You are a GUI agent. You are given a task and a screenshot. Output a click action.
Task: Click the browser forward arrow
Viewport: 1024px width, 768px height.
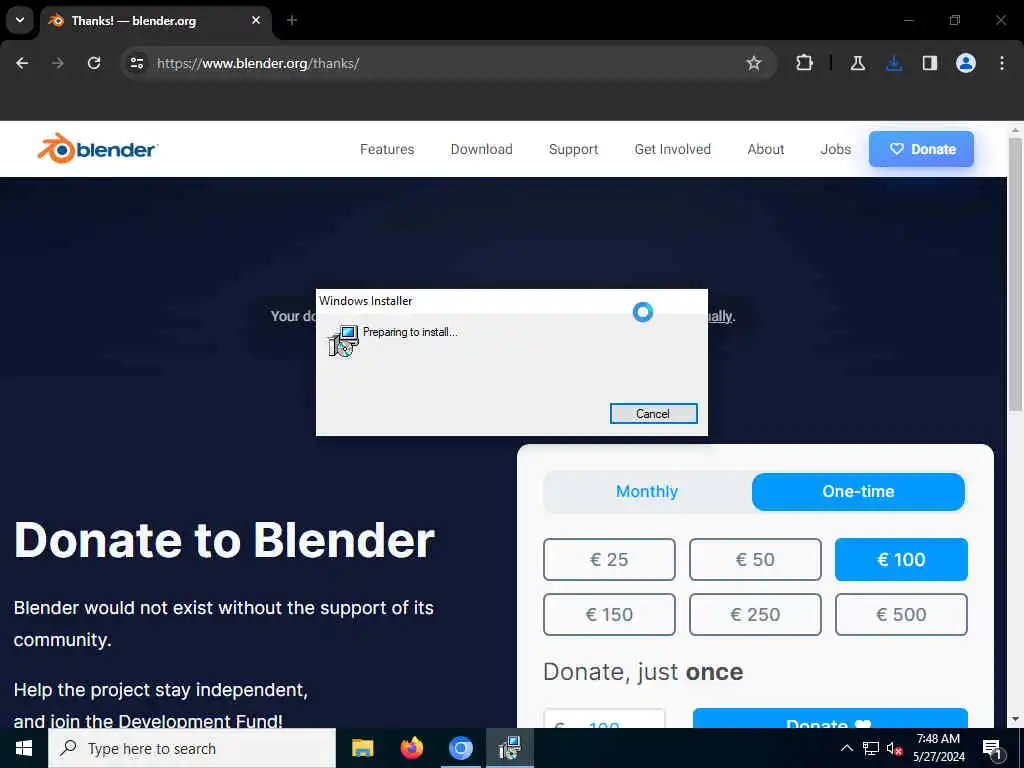(58, 63)
